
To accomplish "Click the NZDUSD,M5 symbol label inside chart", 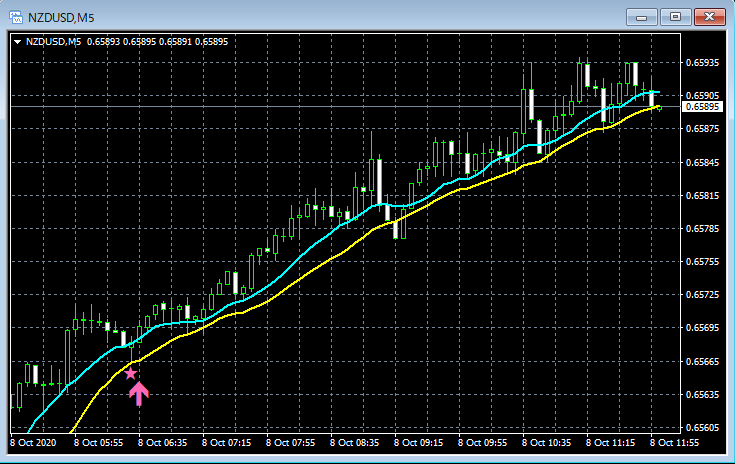I will [53, 42].
